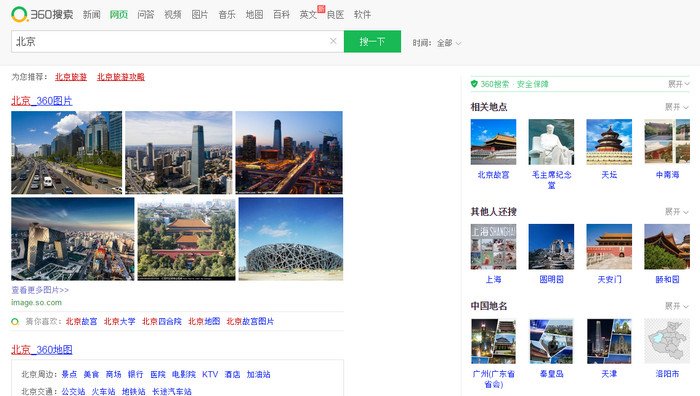The width and height of the screenshot is (700, 396).
Task: Expand the 中国地名 section
Action: 677,306
